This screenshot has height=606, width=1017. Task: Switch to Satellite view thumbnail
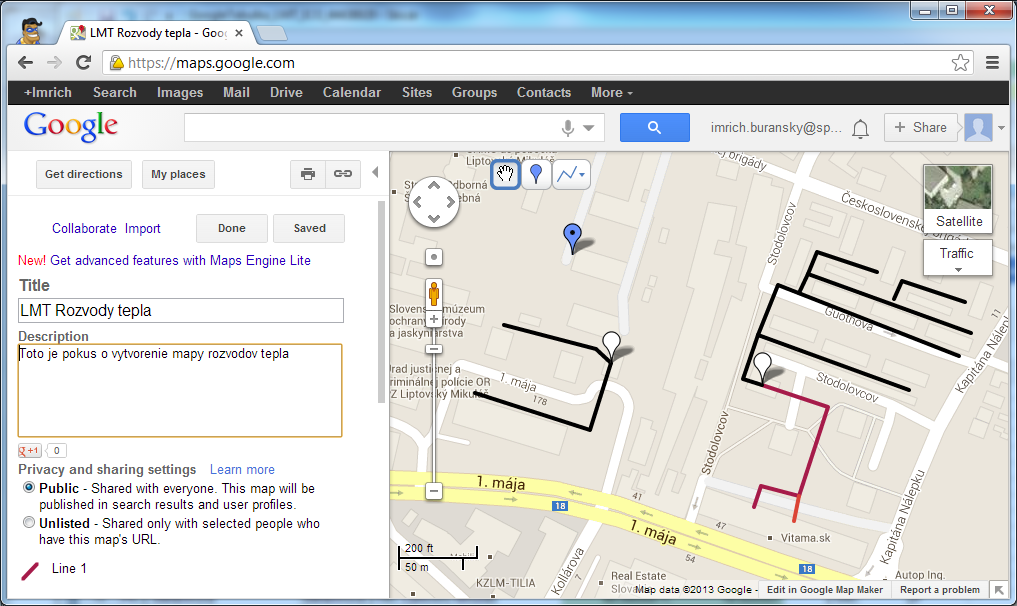(958, 197)
